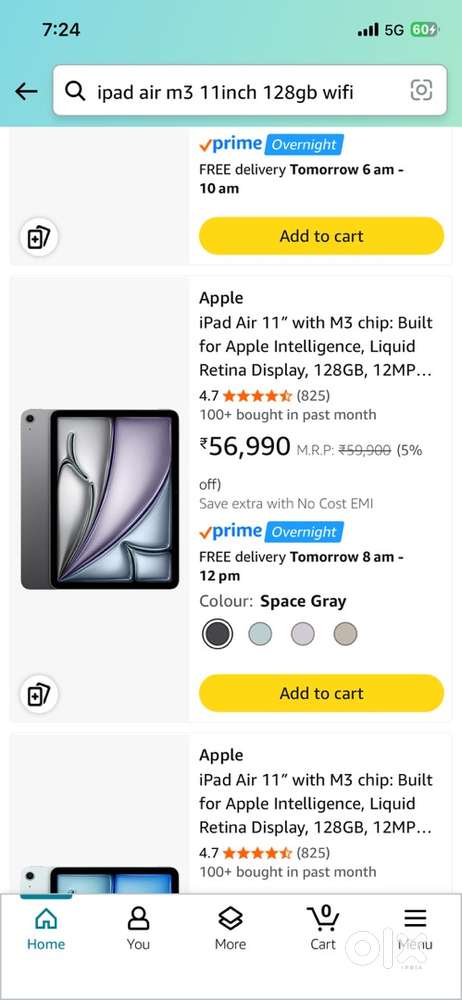
Task: Select the blue colour swatch
Action: click(x=260, y=634)
